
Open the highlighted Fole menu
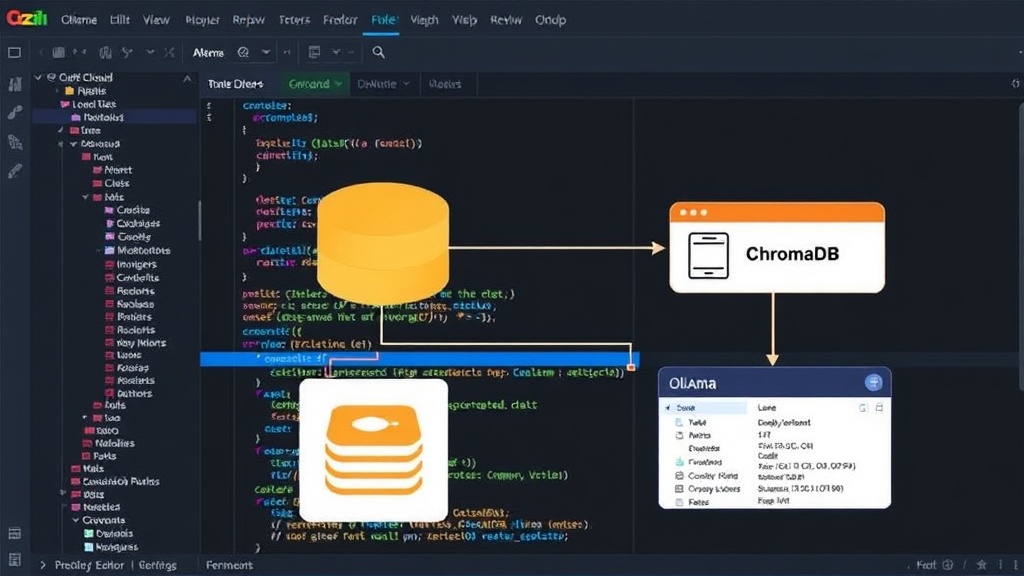383,20
